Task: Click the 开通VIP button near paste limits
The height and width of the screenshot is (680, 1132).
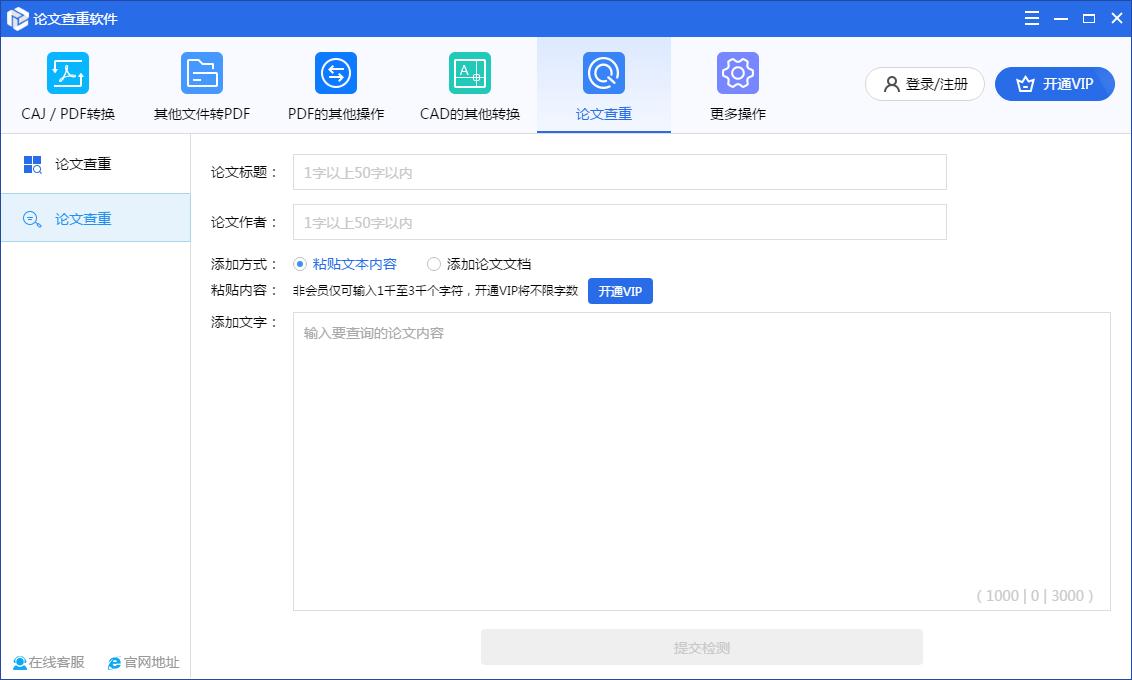Action: (x=620, y=291)
